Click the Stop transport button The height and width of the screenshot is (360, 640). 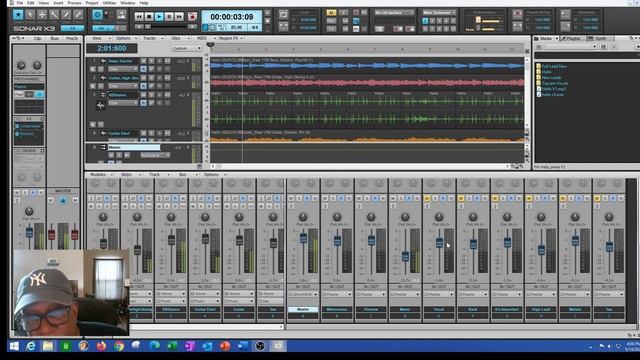pos(149,17)
